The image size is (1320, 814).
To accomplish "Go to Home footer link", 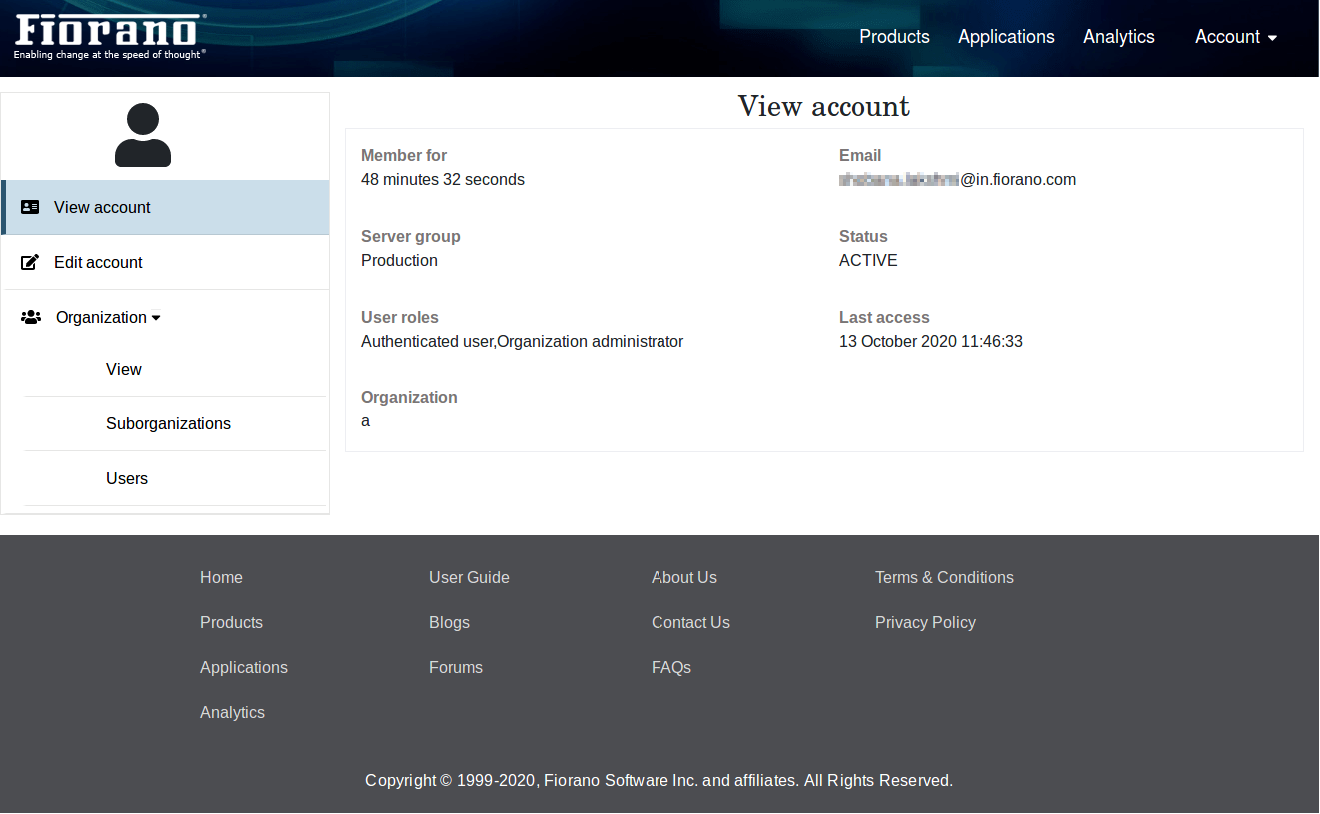I will (221, 577).
